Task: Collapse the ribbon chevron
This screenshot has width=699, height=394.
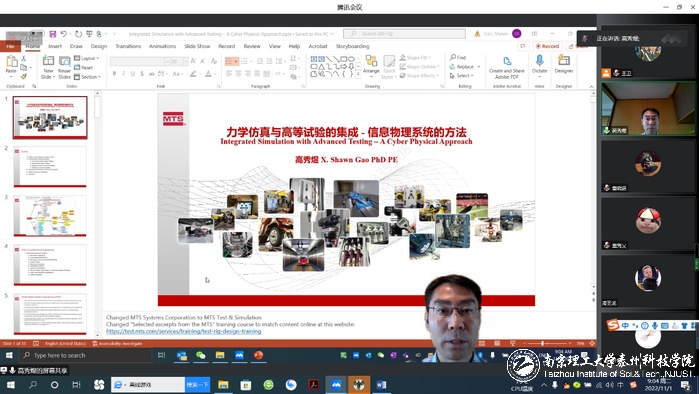Action: point(591,86)
